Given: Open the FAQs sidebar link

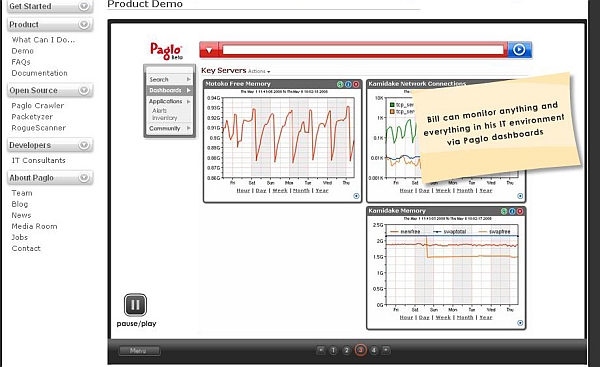Looking at the screenshot, I should [x=21, y=62].
